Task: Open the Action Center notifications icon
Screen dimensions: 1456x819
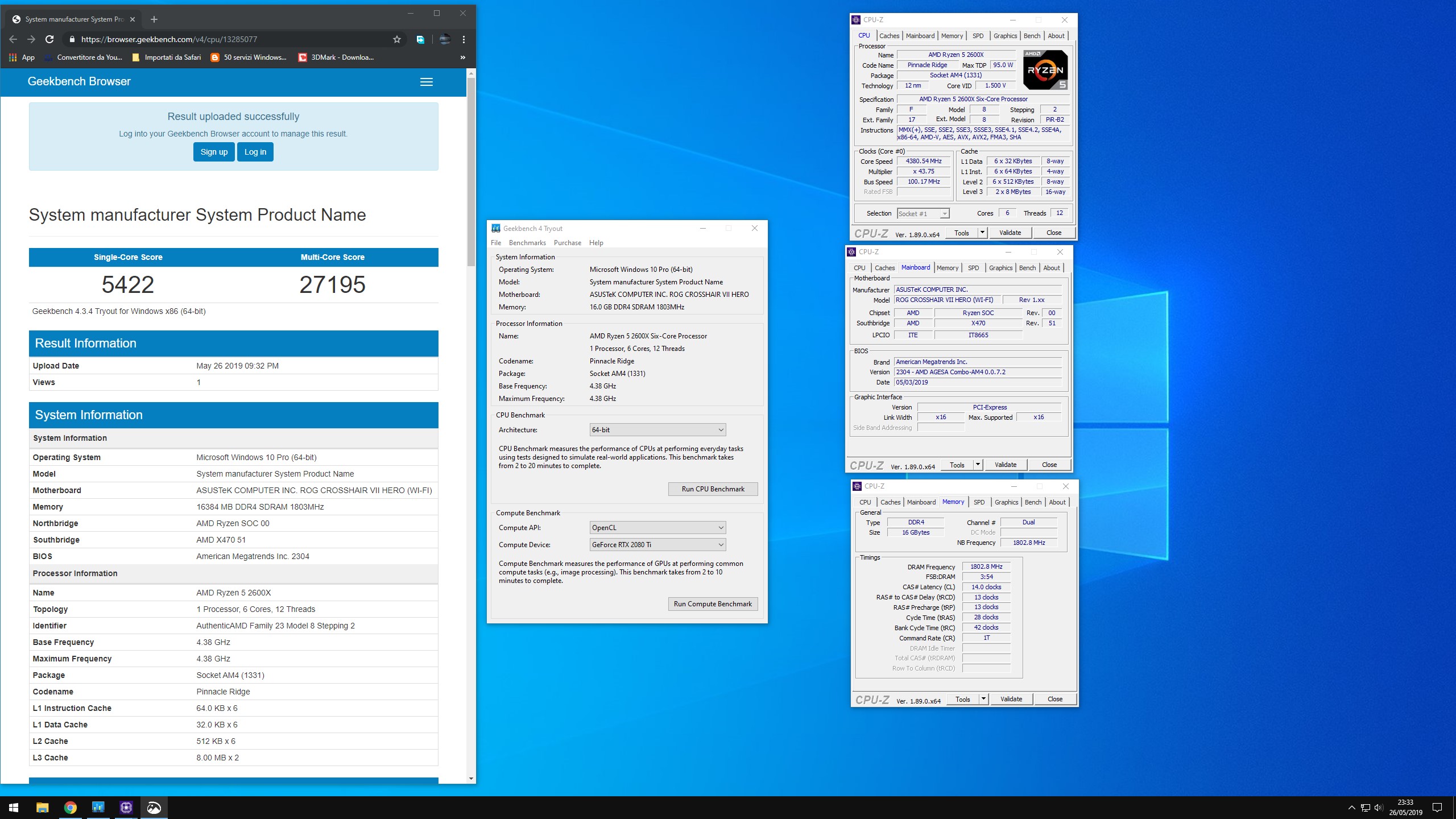Action: 1437,808
